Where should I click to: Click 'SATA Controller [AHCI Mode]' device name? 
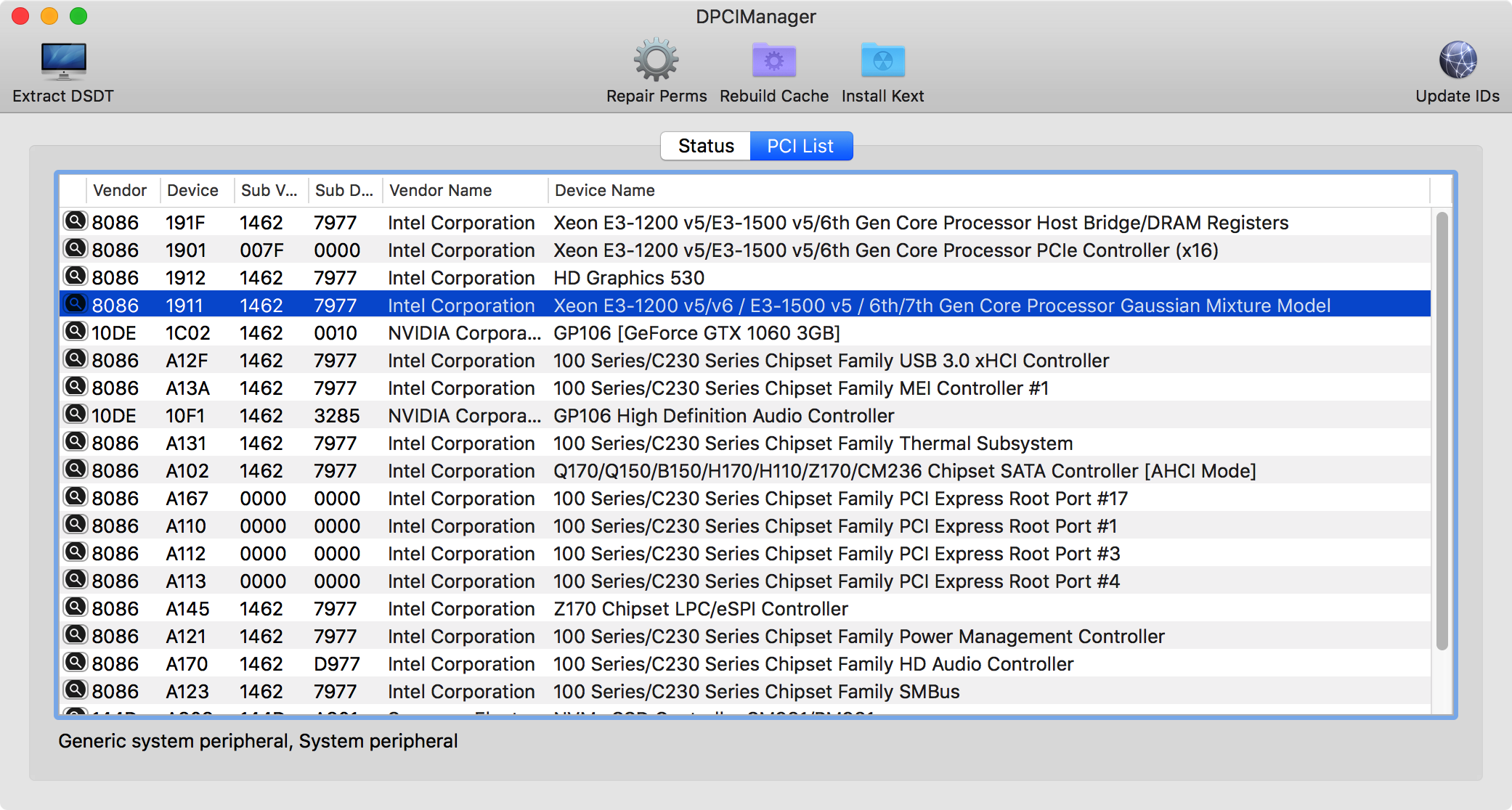click(1128, 471)
